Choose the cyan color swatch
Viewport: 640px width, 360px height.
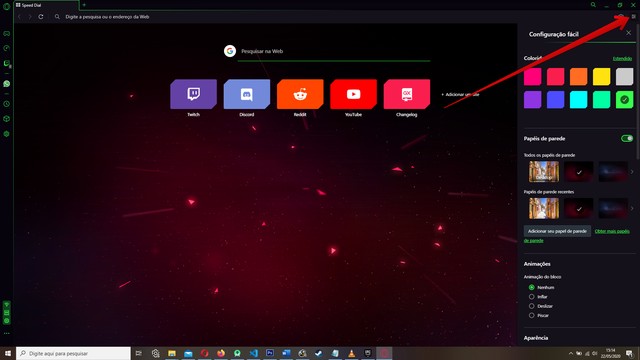point(578,100)
